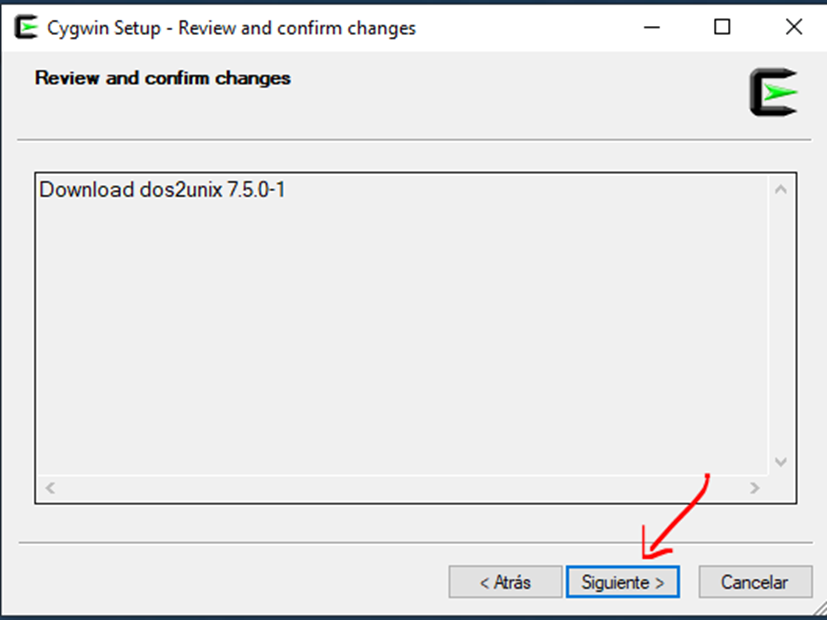This screenshot has width=827, height=620.
Task: Minimize the Cygwin Setup window
Action: (651, 28)
